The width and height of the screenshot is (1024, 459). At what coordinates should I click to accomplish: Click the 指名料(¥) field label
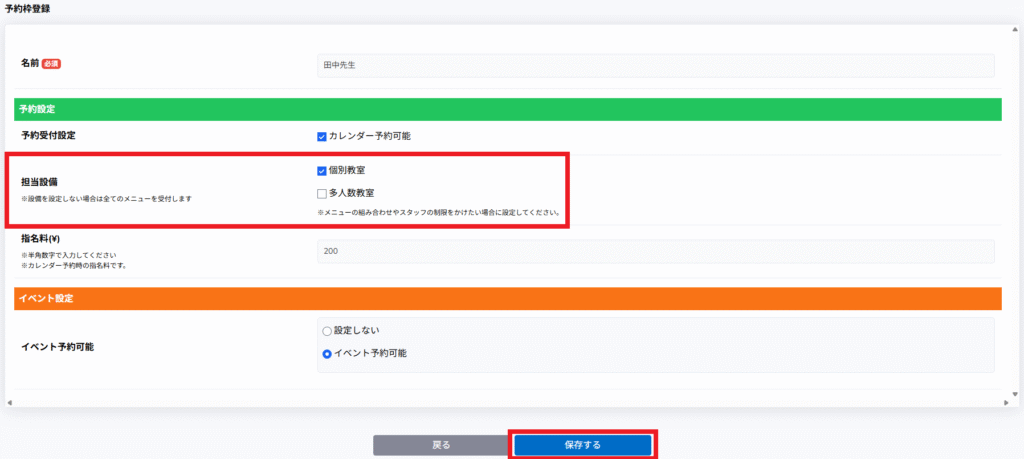pos(43,239)
